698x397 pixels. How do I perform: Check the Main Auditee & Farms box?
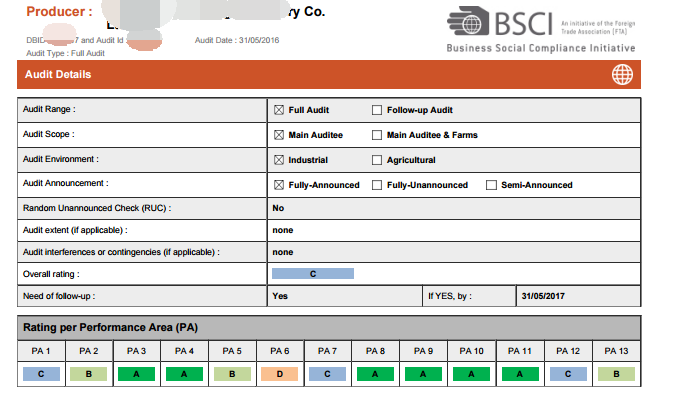click(377, 135)
